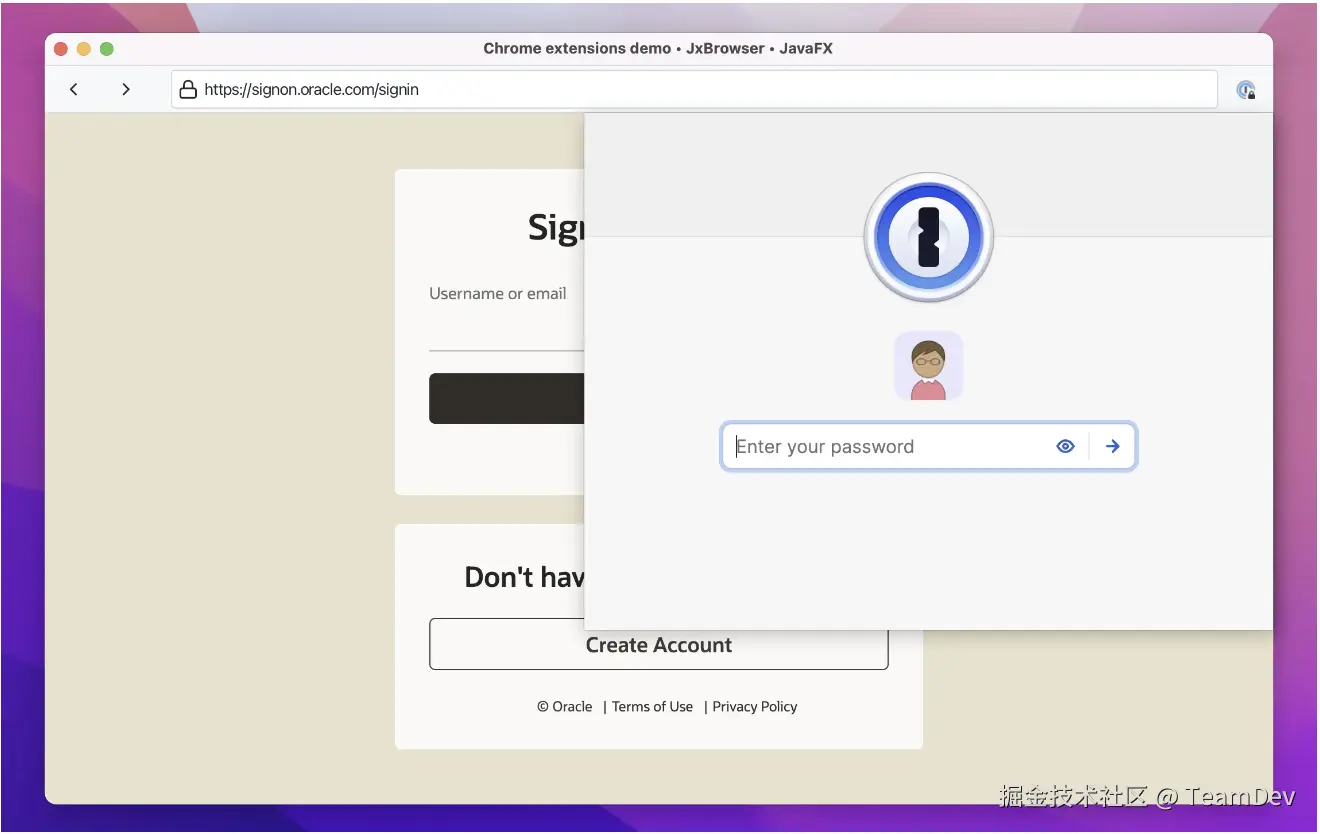Viewport: 1320px width, 834px height.
Task: Click the lock badge on the 1Password toolbar icon
Action: [x=1252, y=95]
